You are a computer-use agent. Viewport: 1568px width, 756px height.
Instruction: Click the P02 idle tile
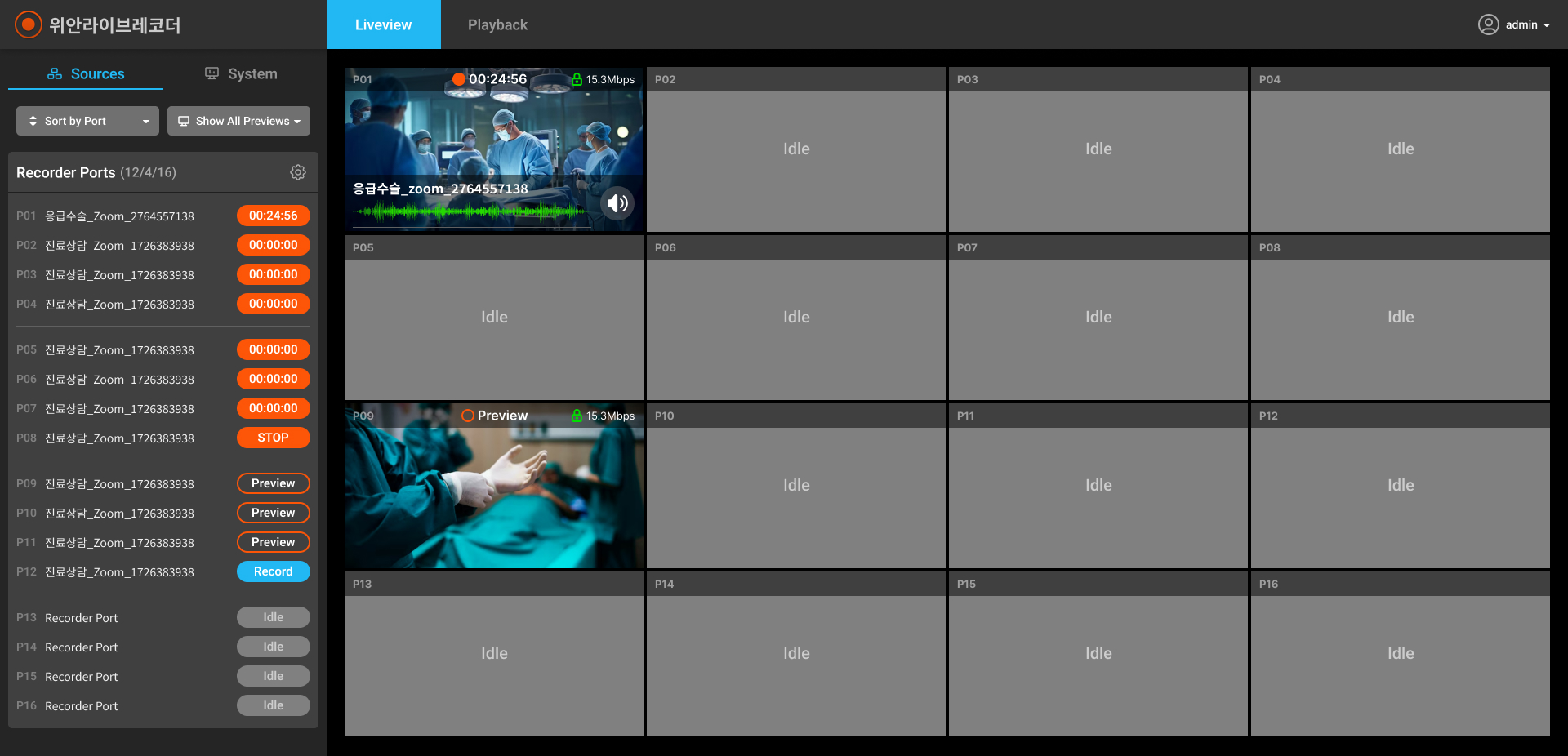796,149
